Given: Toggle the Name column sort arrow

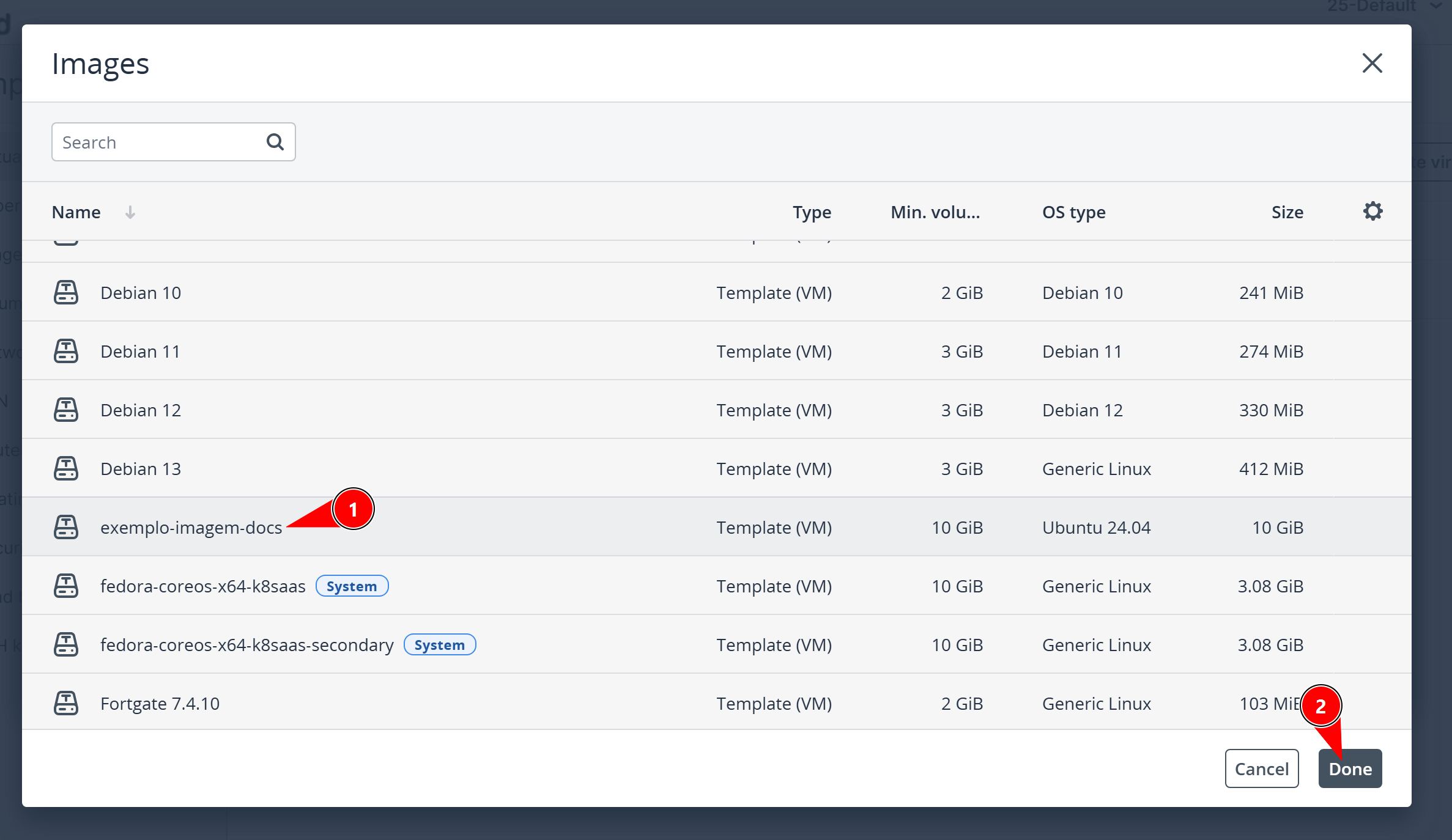Looking at the screenshot, I should point(130,212).
